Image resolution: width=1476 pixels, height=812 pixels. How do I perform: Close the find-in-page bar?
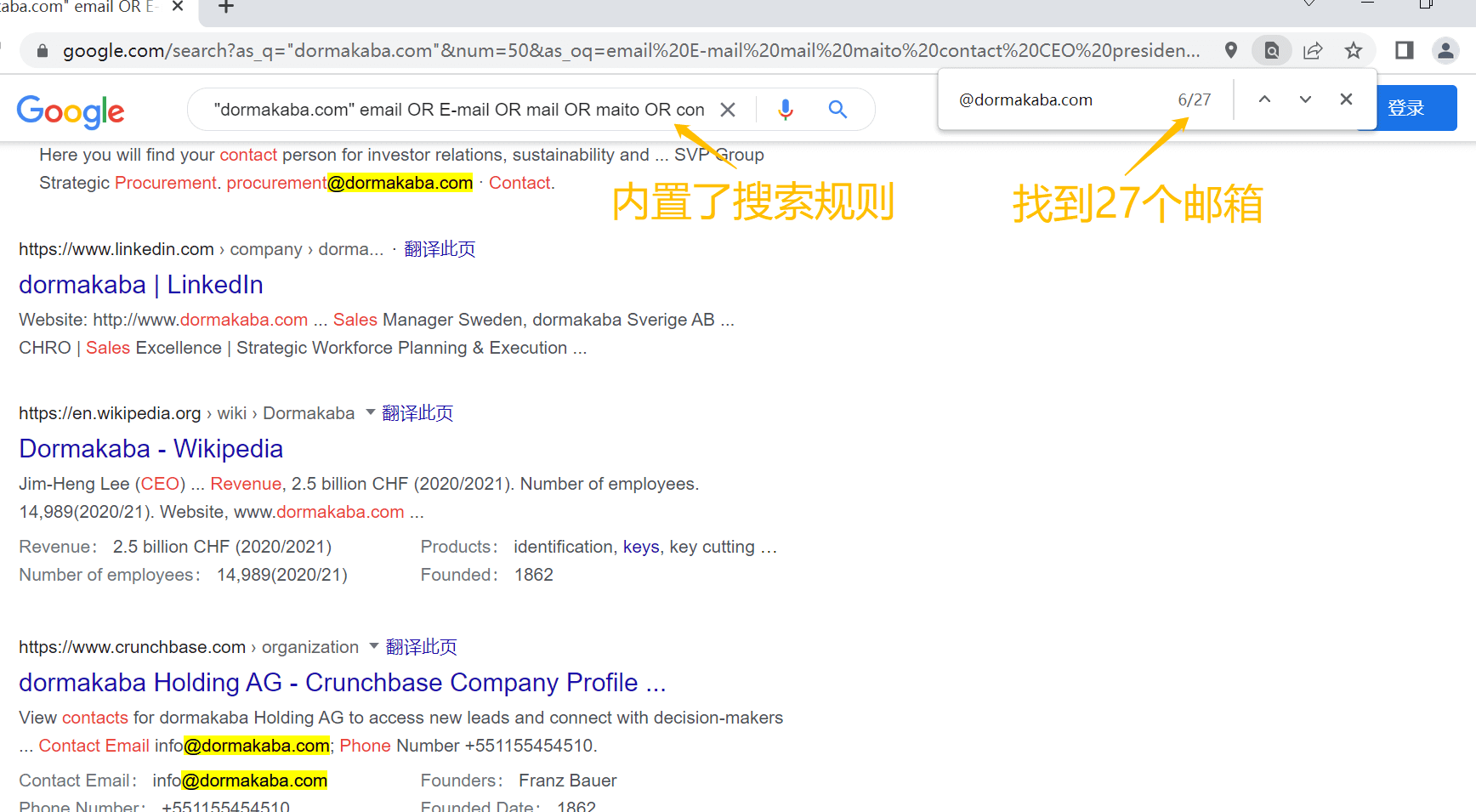point(1346,99)
